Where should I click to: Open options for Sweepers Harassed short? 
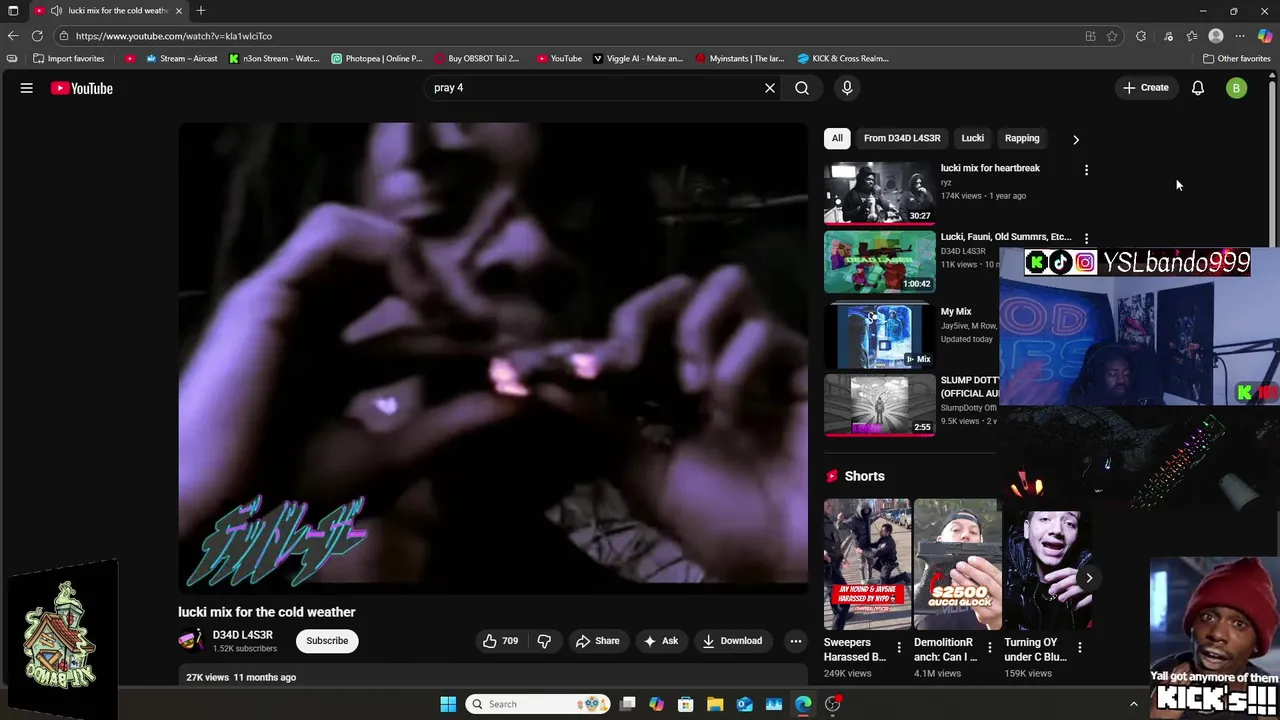point(899,648)
